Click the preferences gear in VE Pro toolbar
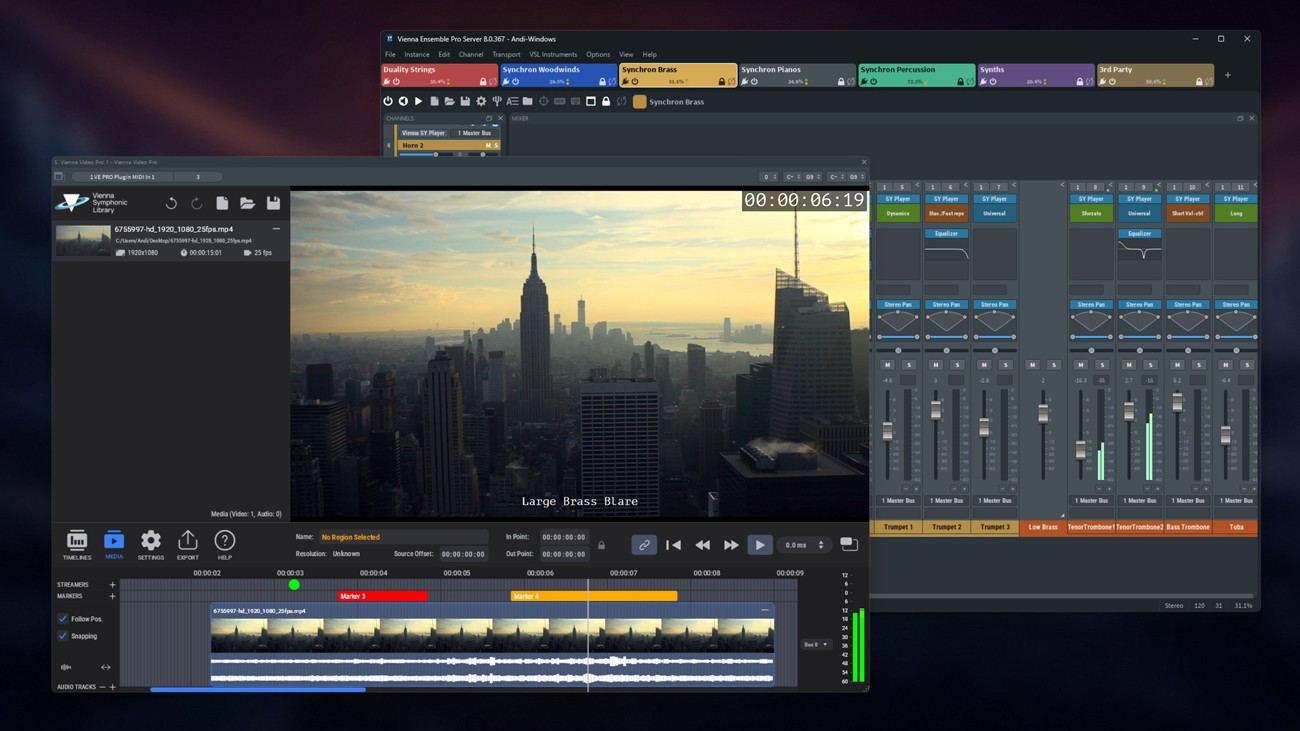Viewport: 1300px width, 731px height. [x=480, y=101]
